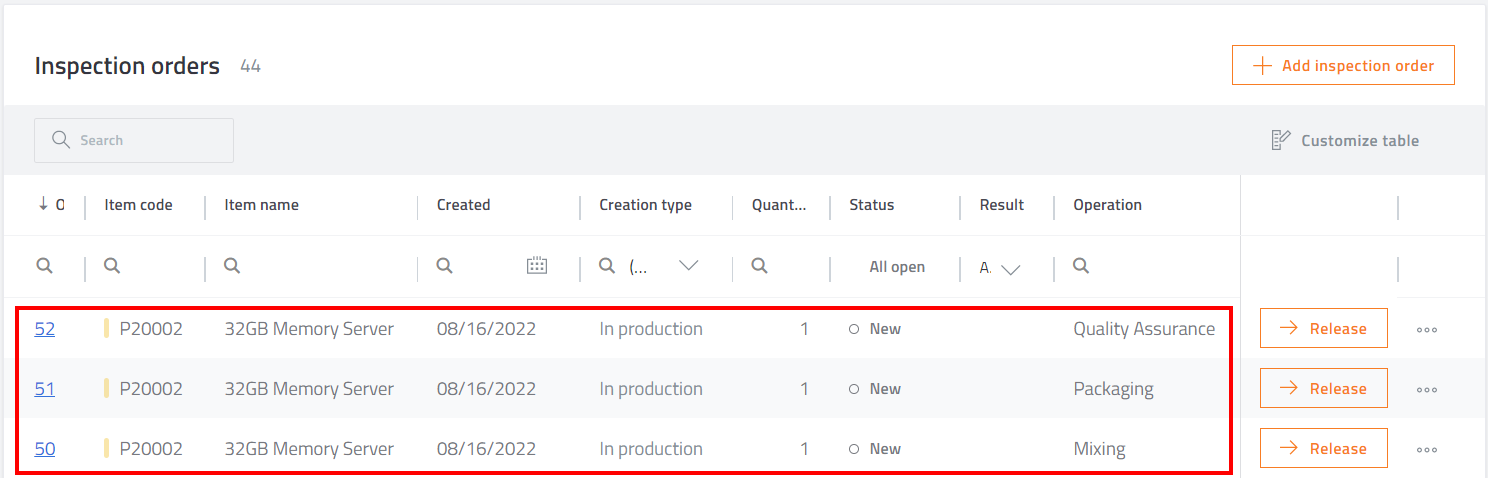Open inspection order 51 link
Screen dimensions: 1488x478
(x=45, y=389)
